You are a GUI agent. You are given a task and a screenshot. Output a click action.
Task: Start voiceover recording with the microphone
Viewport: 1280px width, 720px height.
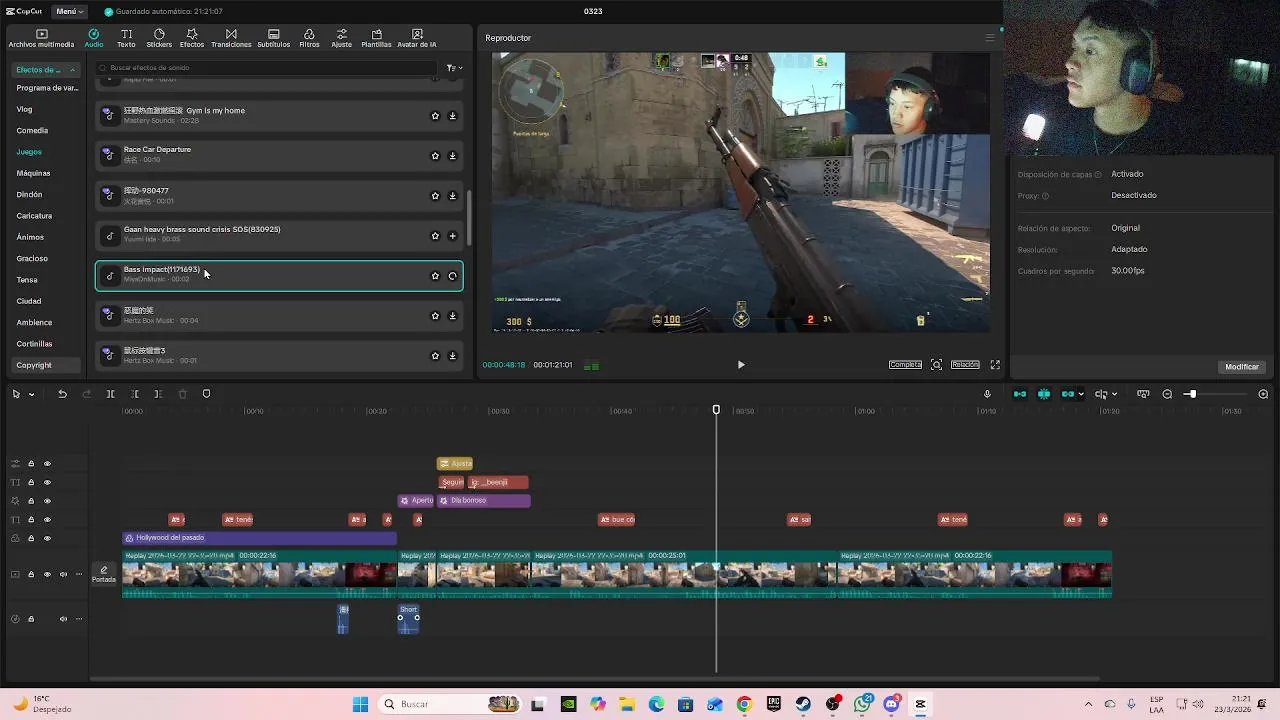[987, 394]
